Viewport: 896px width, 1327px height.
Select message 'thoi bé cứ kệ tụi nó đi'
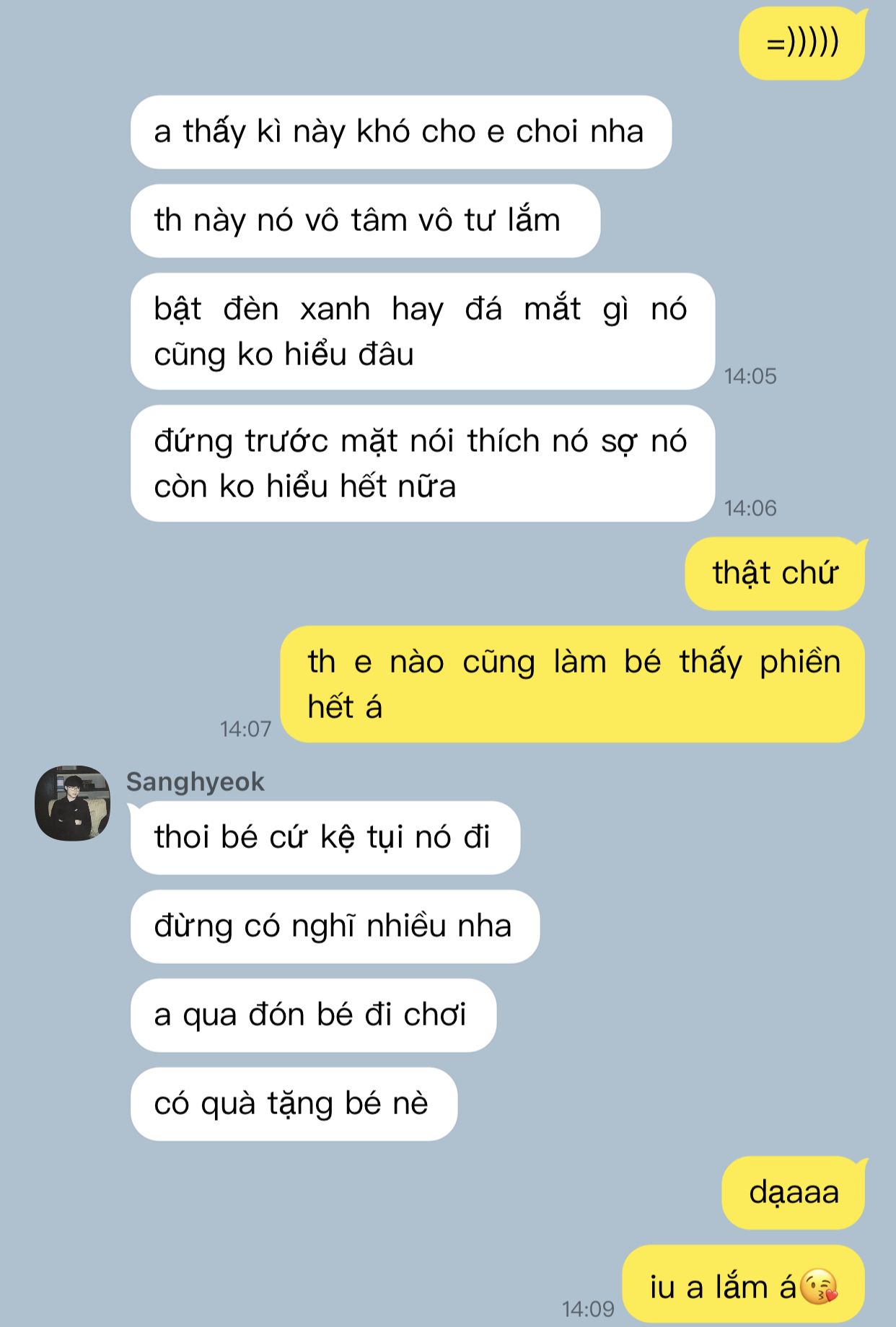pyautogui.click(x=325, y=838)
